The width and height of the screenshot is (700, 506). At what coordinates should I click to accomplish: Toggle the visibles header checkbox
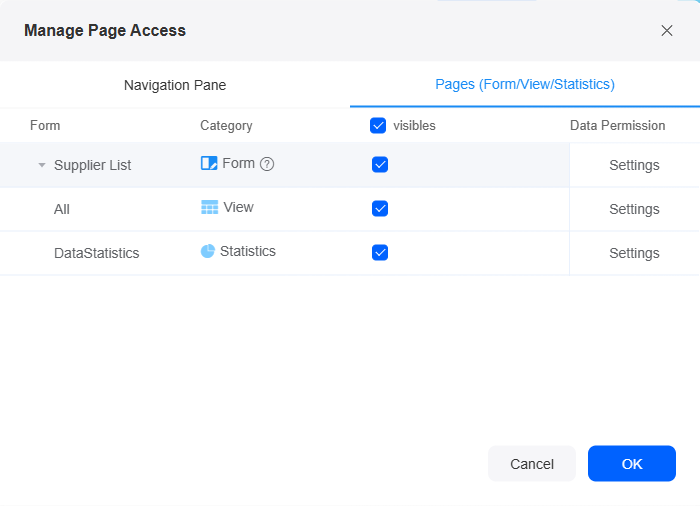pos(378,125)
